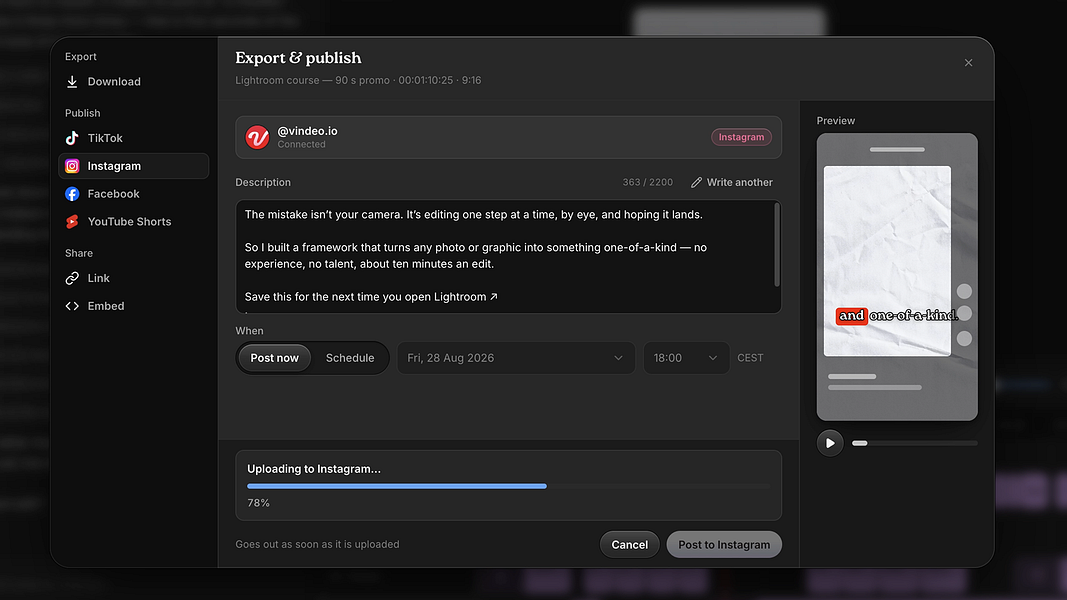Screen dimensions: 1067x600
Task: Click the '363 / 2200' character count
Action: click(x=647, y=182)
